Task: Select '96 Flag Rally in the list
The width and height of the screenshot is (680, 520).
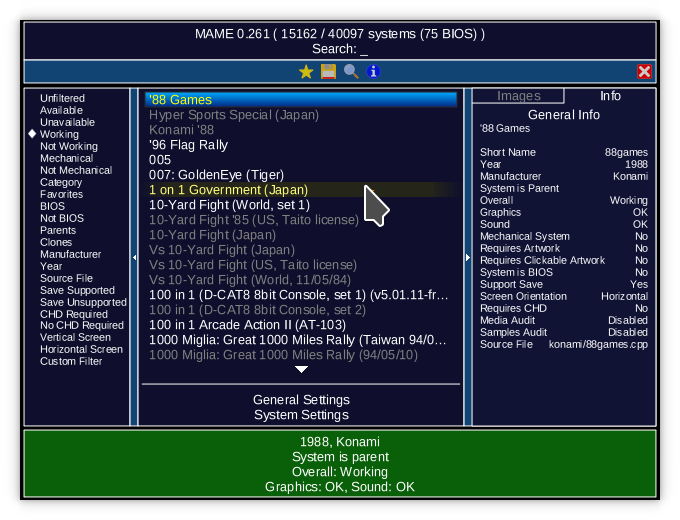Action: (x=188, y=145)
